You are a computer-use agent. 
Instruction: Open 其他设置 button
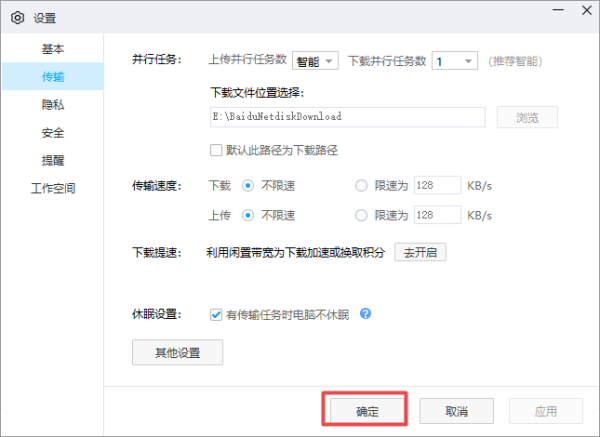pyautogui.click(x=178, y=352)
